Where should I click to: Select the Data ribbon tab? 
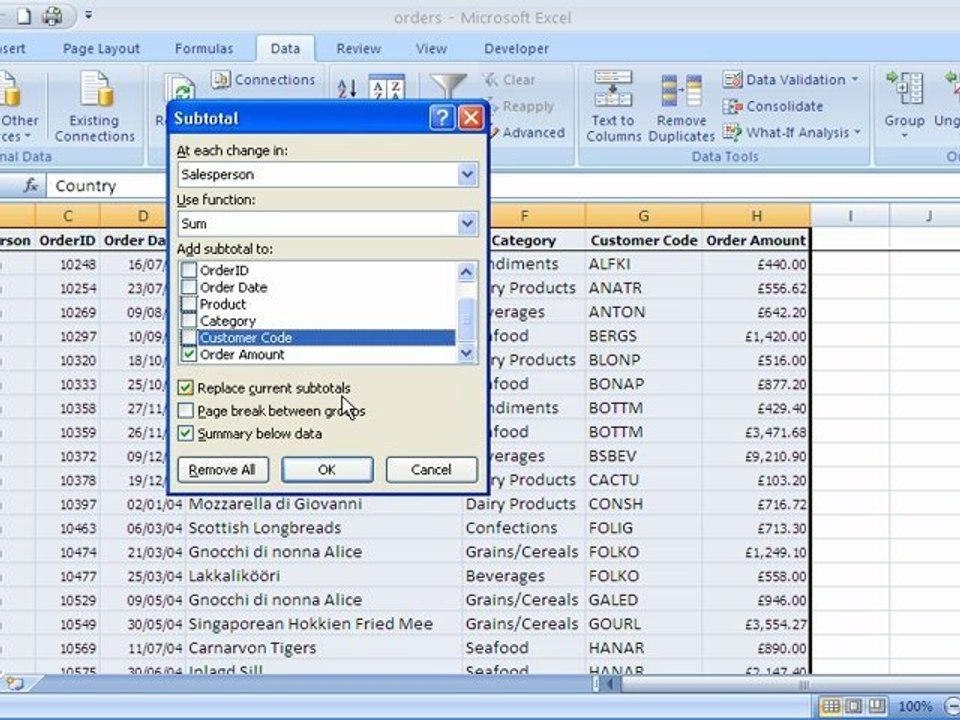click(285, 48)
